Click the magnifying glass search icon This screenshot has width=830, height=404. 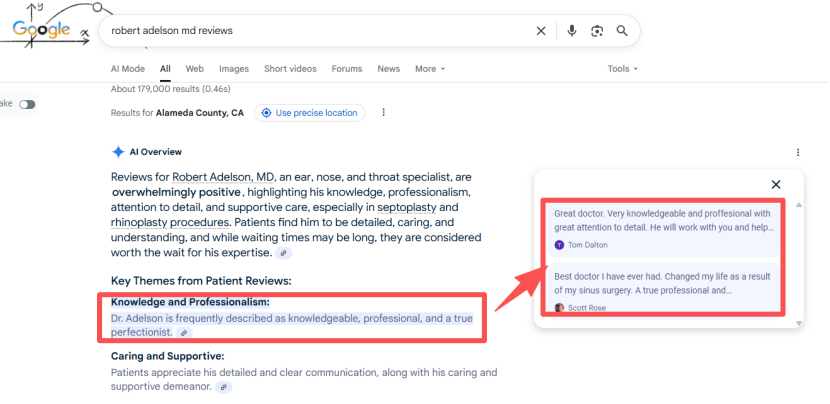click(x=622, y=31)
